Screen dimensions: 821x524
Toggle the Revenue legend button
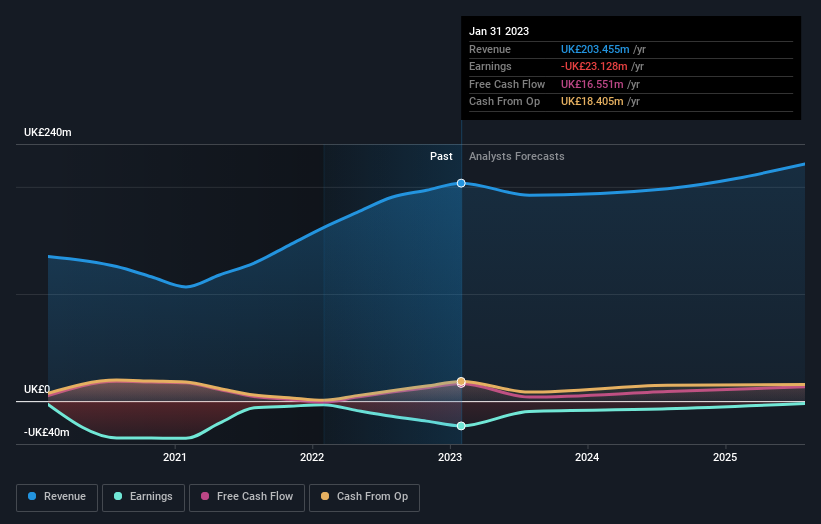coord(57,497)
